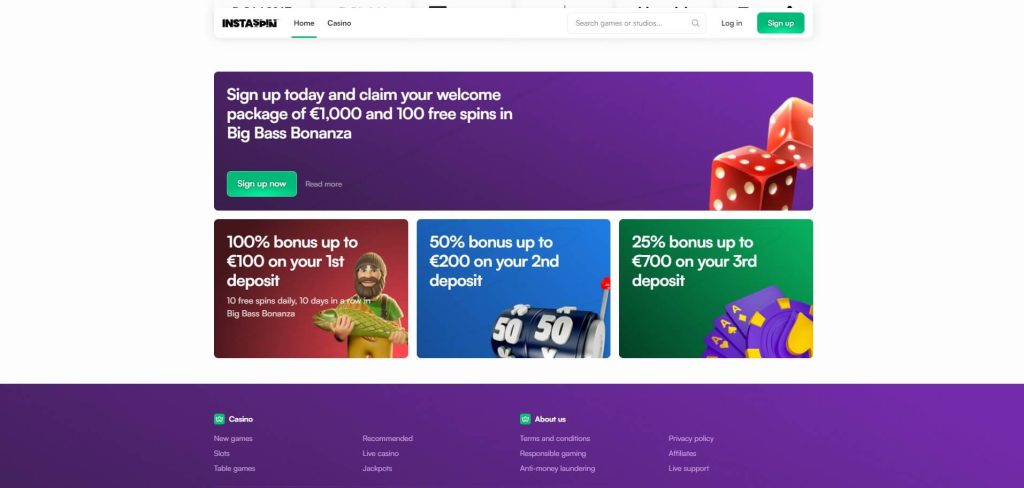Open the Read more link
1024x488 pixels.
pos(323,184)
